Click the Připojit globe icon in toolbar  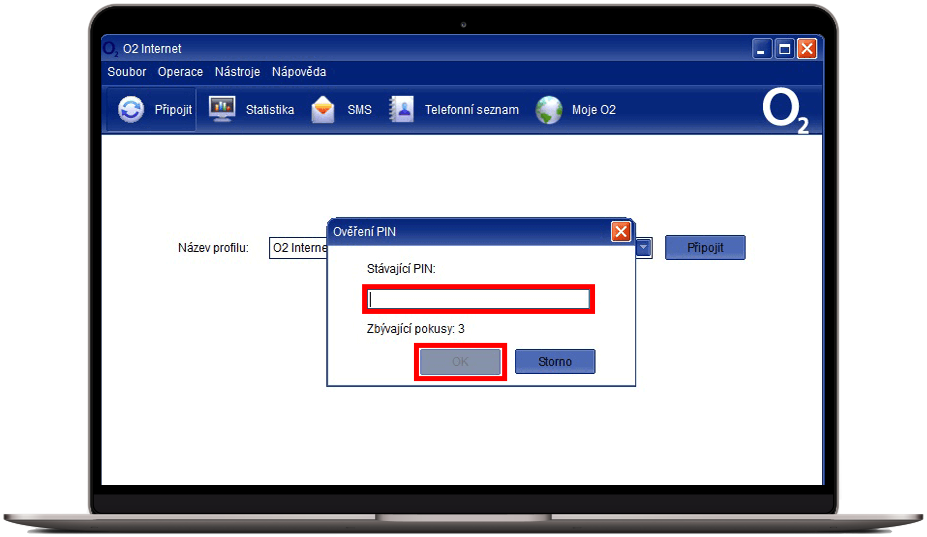(131, 110)
